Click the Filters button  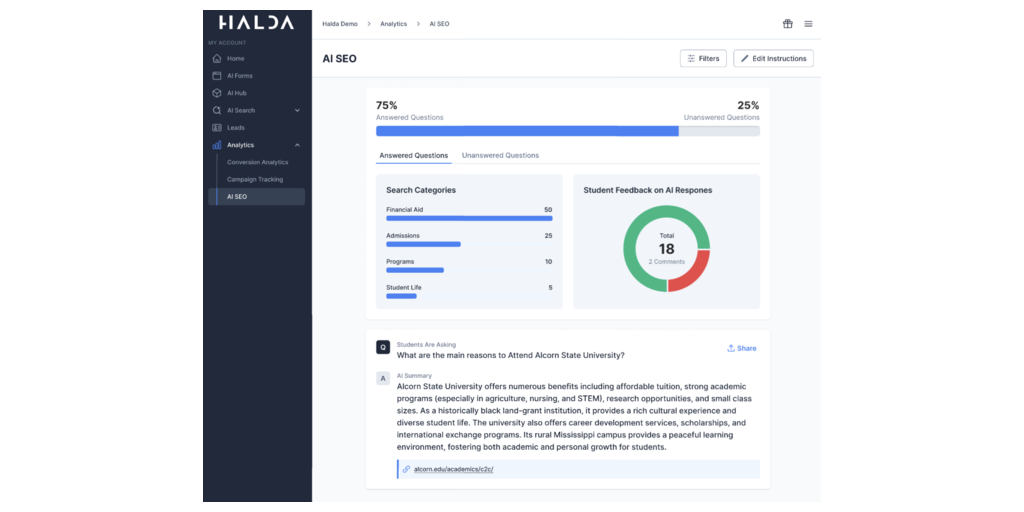pos(702,59)
